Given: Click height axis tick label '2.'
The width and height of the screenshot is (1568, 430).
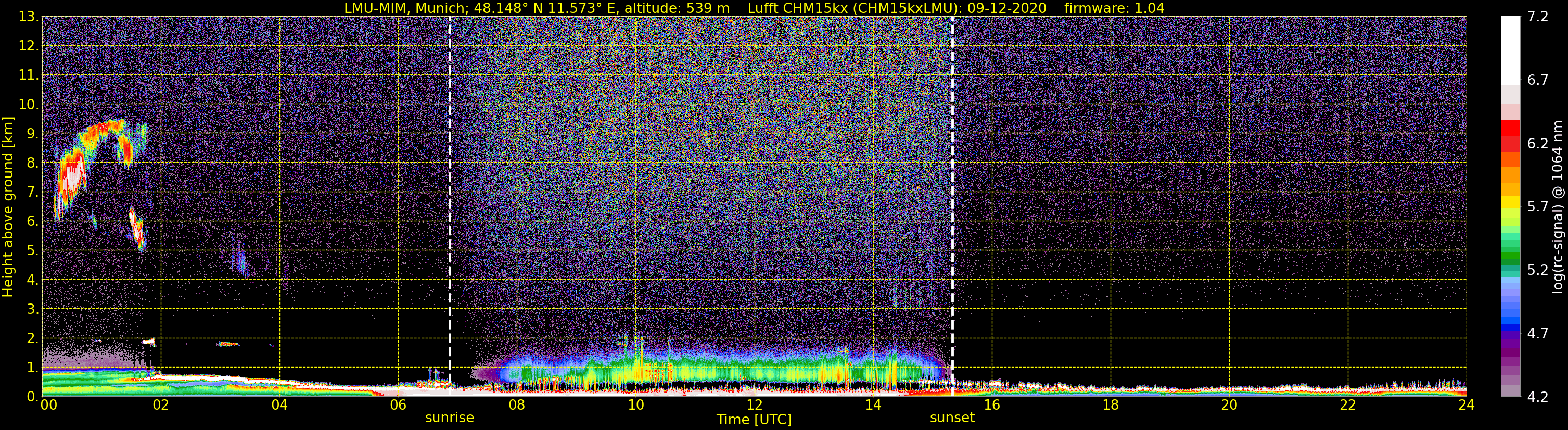Looking at the screenshot, I should click(x=32, y=339).
